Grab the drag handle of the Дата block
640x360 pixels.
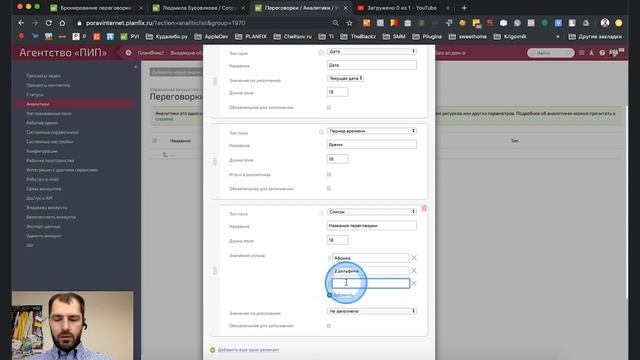(x=215, y=81)
